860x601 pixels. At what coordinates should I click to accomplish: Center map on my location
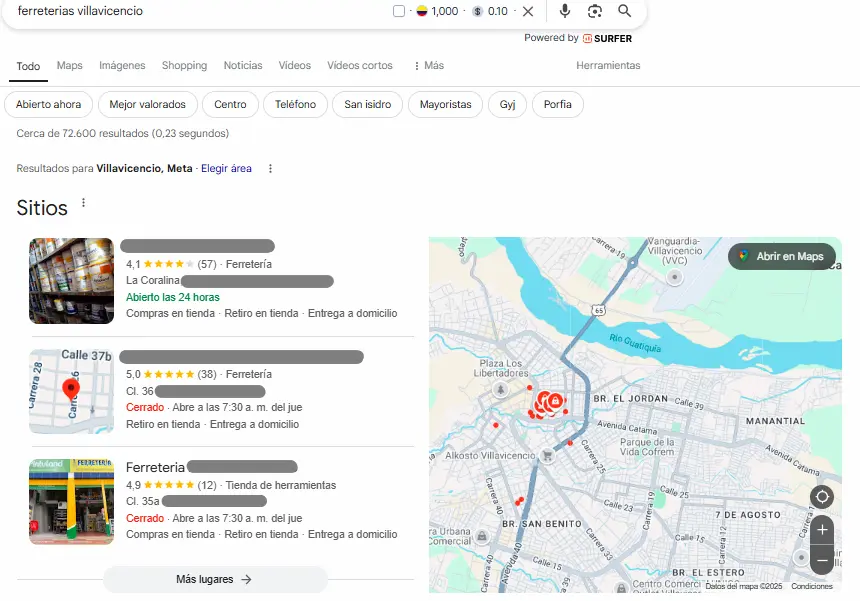pyautogui.click(x=822, y=497)
